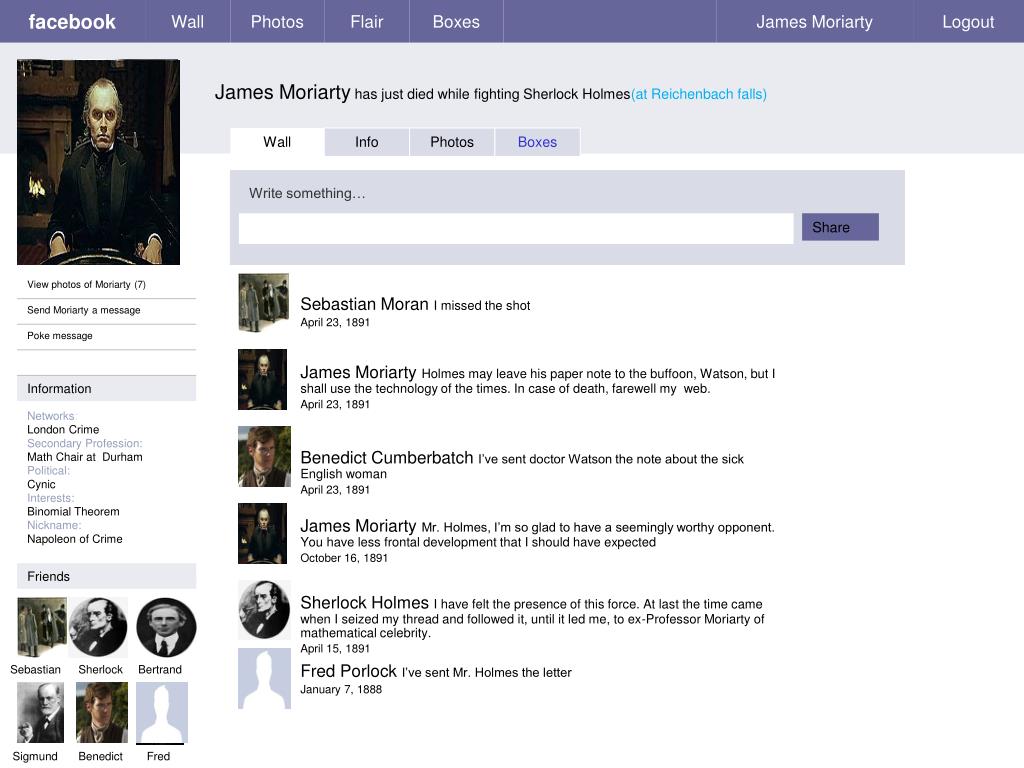
Task: Click the Information section header
Action: click(x=106, y=389)
